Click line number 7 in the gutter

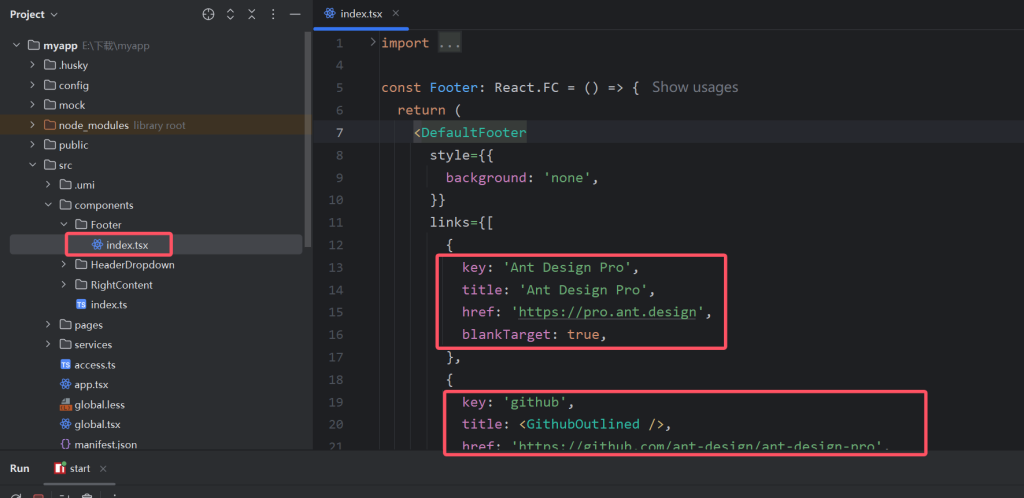tap(339, 132)
